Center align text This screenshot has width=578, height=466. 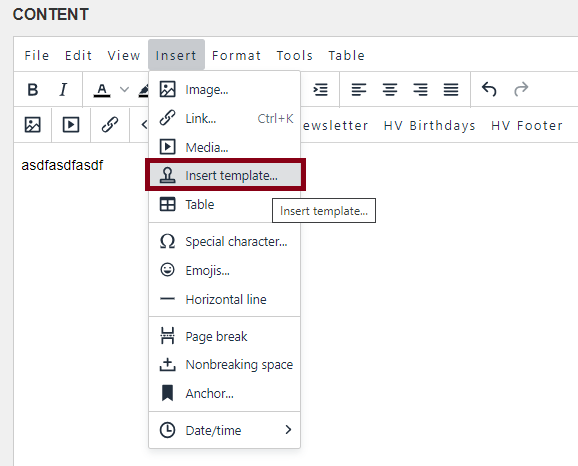pyautogui.click(x=390, y=90)
